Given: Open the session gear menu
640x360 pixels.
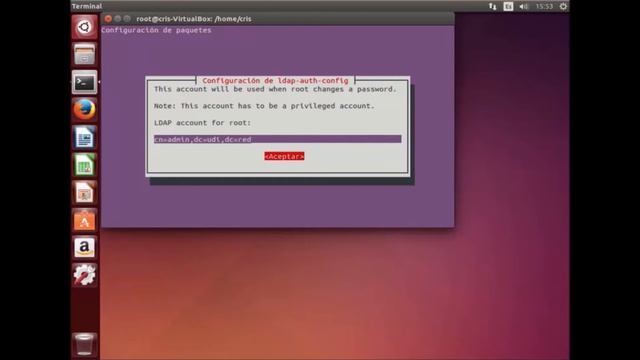Looking at the screenshot, I should coord(563,6).
